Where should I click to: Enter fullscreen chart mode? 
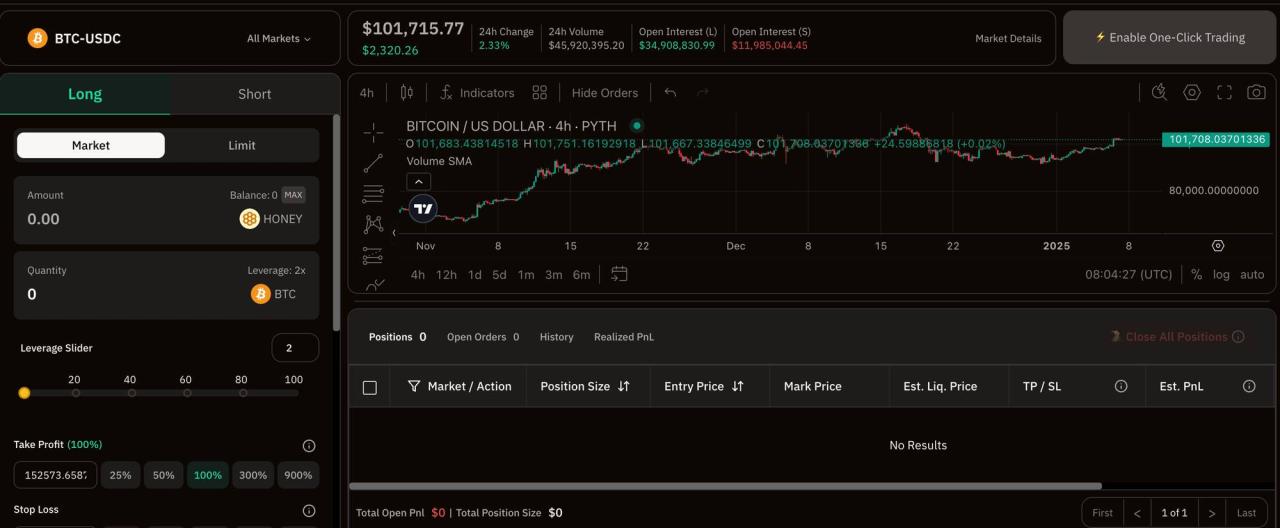coord(1224,93)
